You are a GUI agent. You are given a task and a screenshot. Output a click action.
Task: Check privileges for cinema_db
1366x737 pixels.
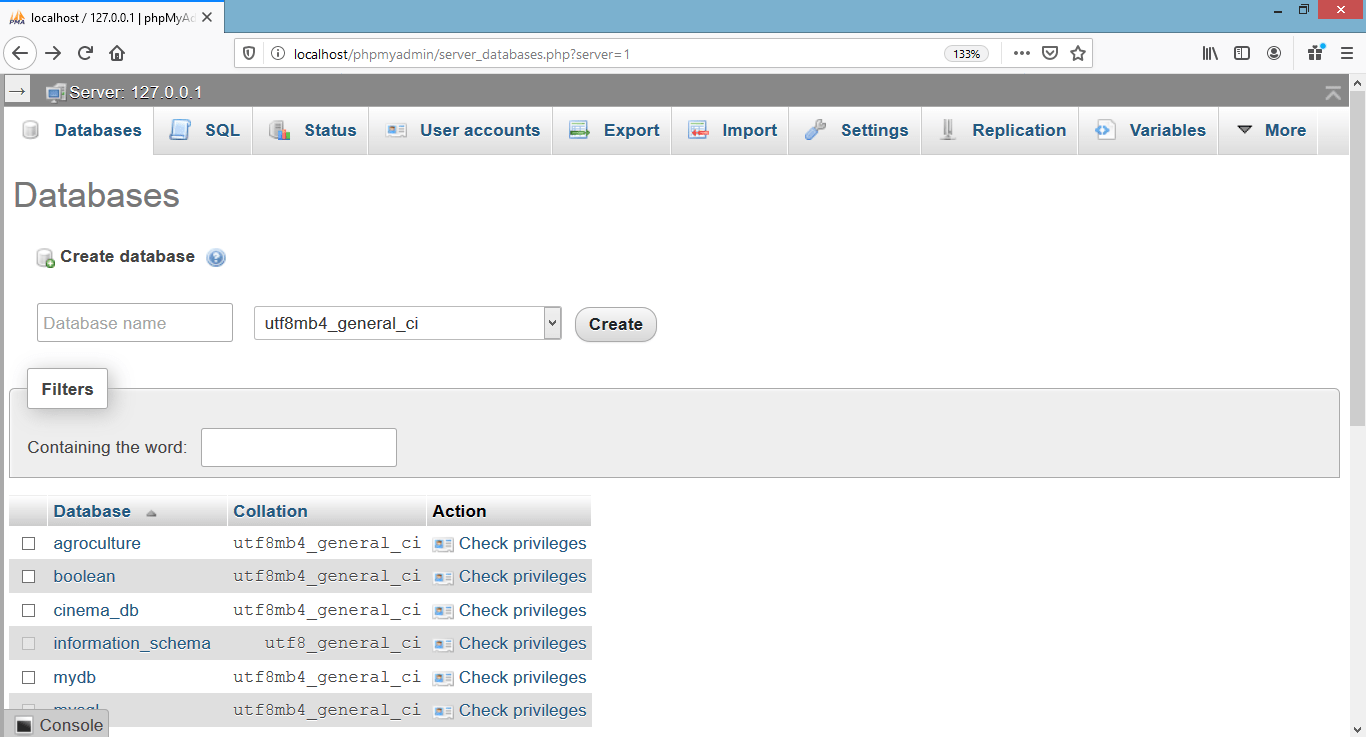[522, 610]
